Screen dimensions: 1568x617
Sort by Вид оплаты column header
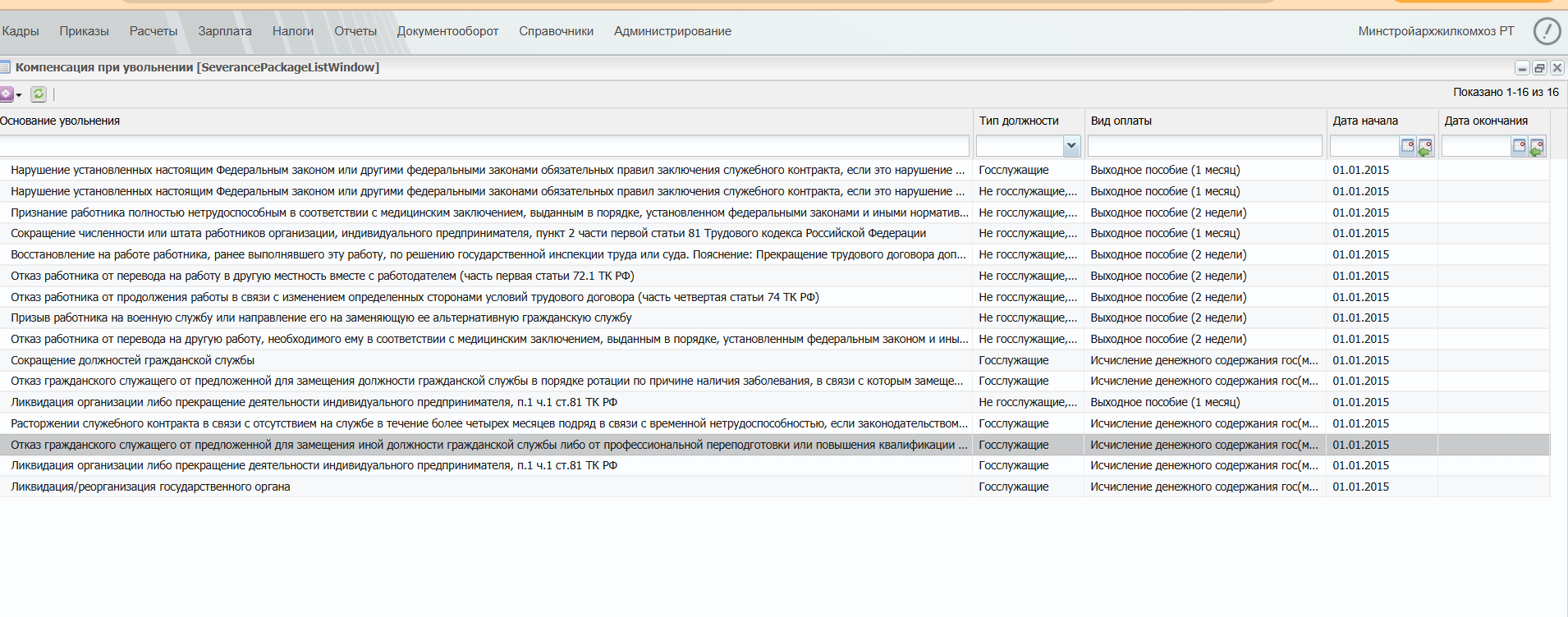pyautogui.click(x=1205, y=121)
